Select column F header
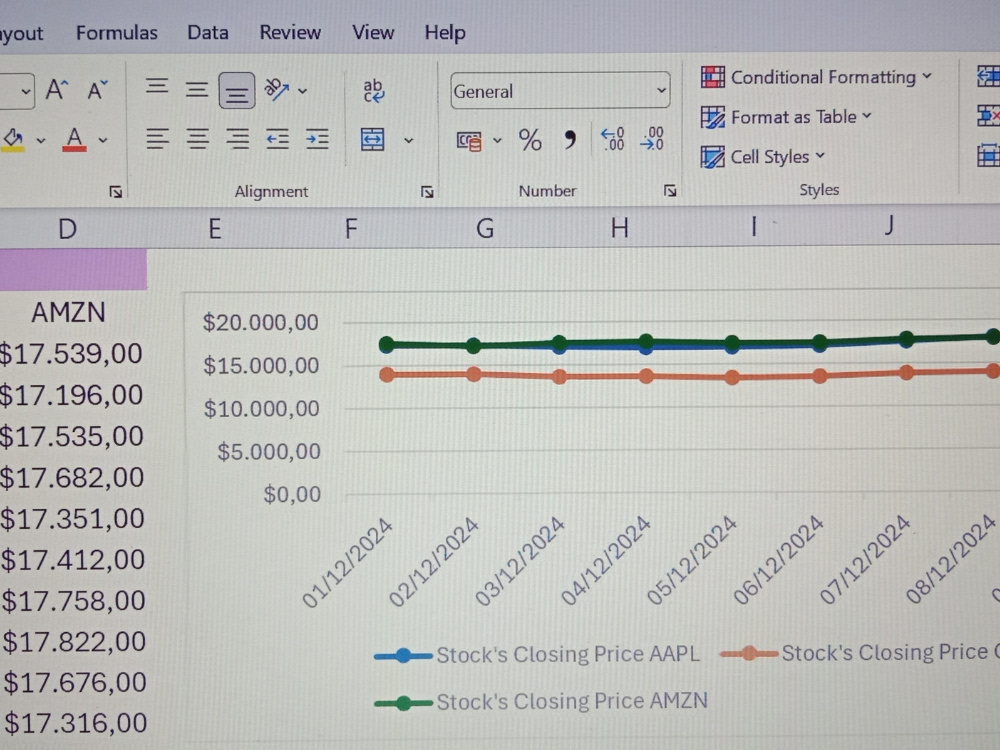This screenshot has width=1000, height=750. (351, 228)
